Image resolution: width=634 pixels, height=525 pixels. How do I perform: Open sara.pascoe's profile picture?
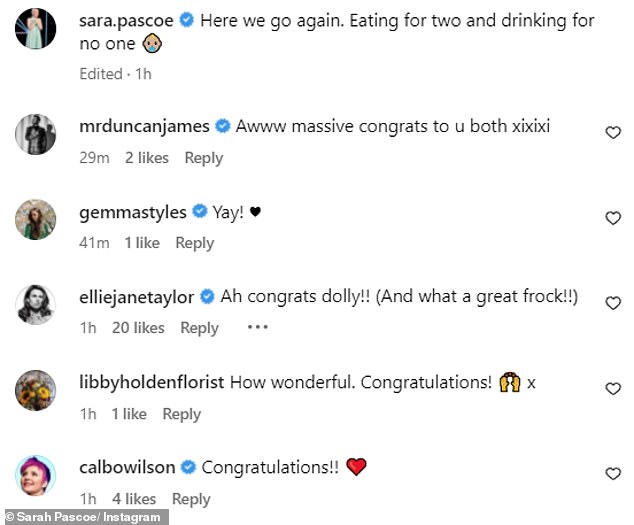tap(36, 28)
